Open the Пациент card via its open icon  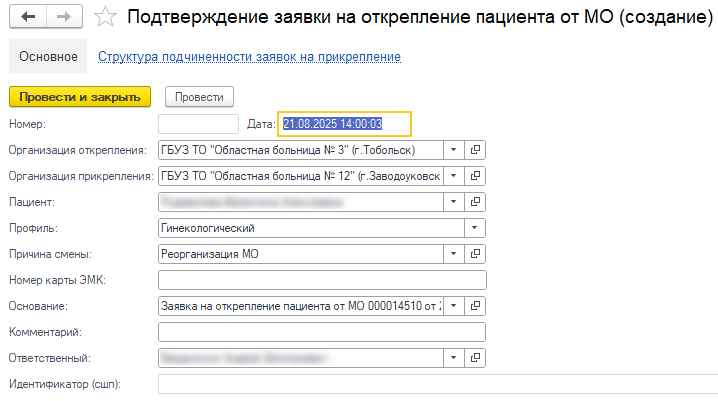pos(476,202)
